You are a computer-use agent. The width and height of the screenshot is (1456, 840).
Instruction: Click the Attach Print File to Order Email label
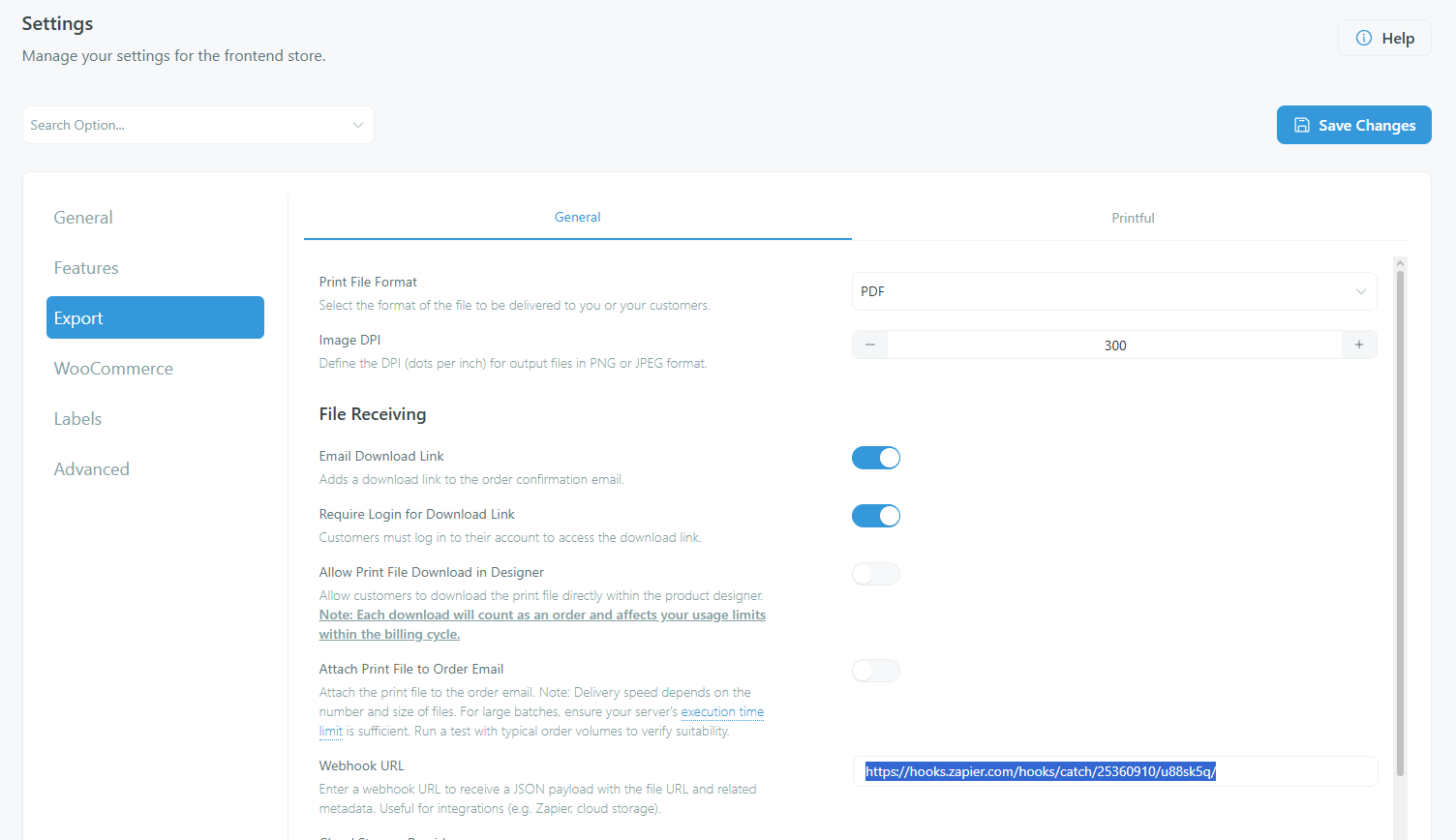point(411,669)
